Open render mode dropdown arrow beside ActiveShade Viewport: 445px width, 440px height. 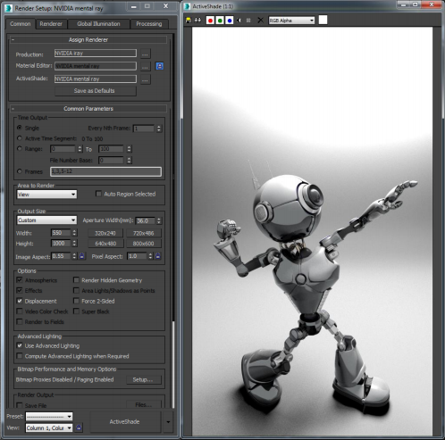[168, 422]
